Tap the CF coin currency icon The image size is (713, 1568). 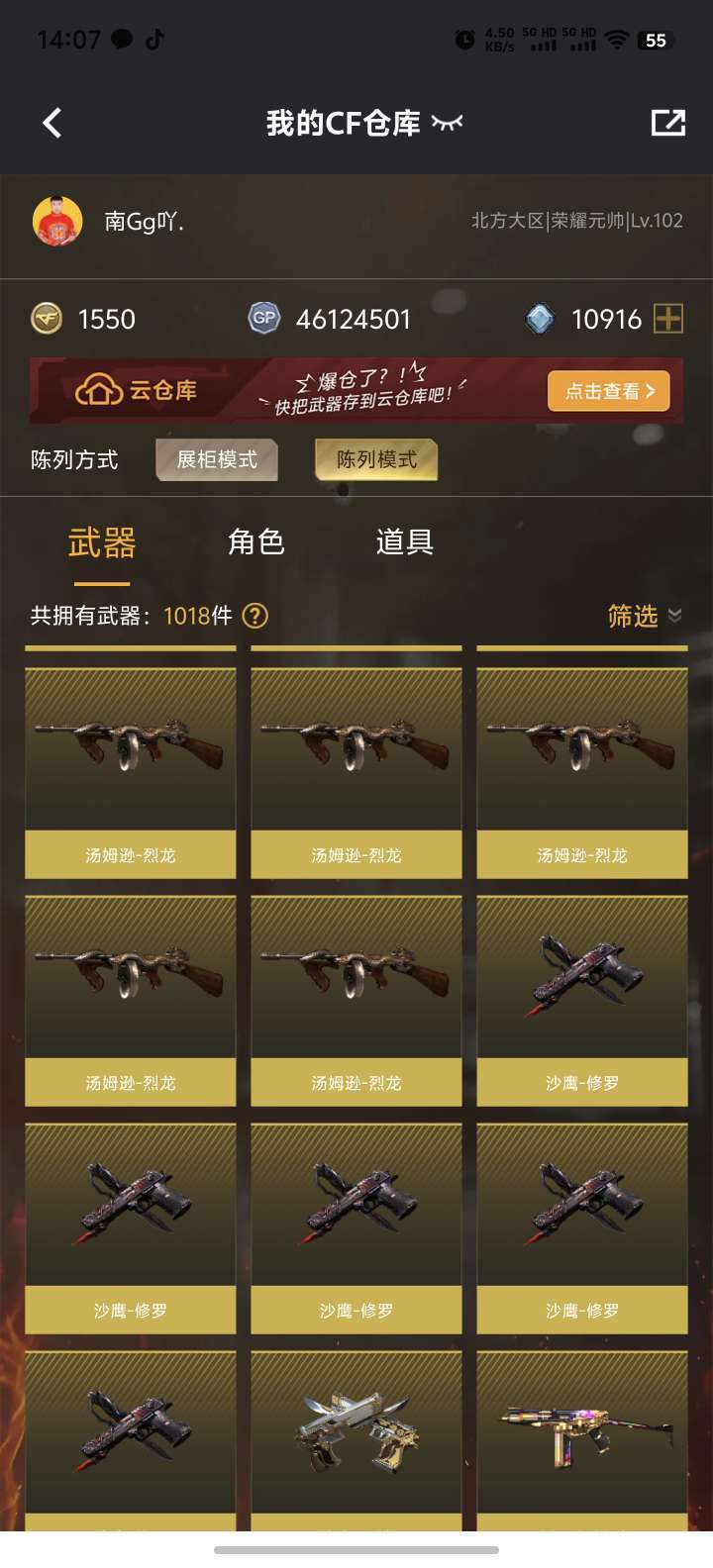pos(47,319)
